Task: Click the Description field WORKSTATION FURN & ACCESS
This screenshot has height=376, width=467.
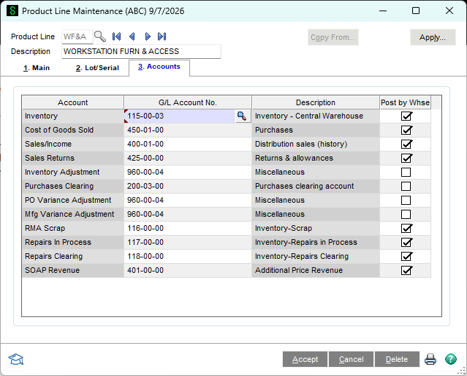Action: (x=141, y=51)
